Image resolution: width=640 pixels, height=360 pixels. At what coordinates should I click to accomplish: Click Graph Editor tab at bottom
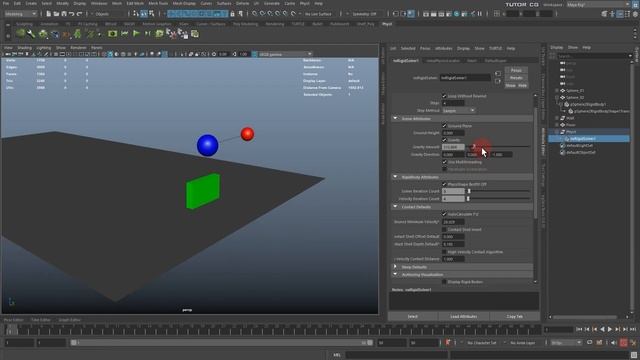point(69,320)
